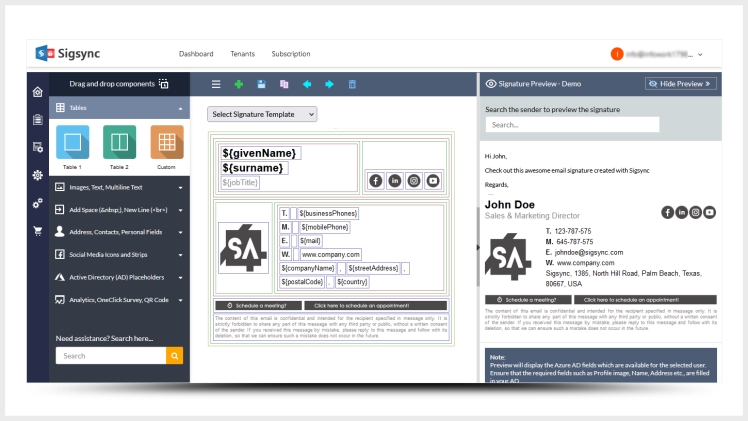Open the Select Signature Template dropdown
This screenshot has width=748, height=421.
coord(262,115)
